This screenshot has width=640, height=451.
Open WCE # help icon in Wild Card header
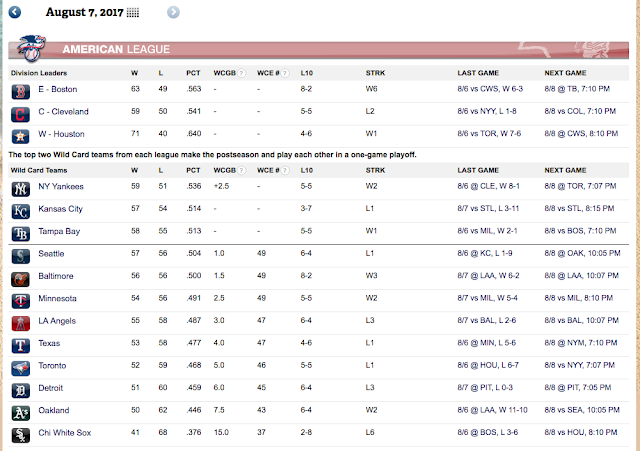(x=285, y=170)
